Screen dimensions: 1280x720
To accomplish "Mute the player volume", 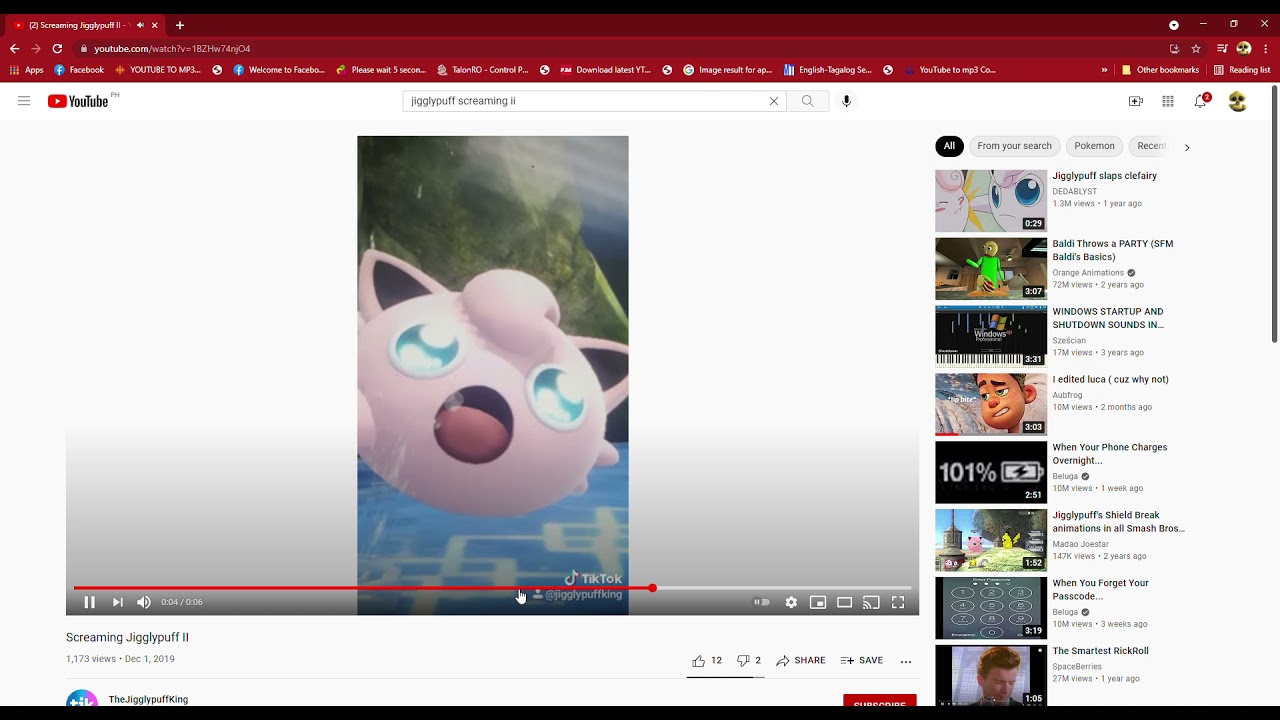I will 144,602.
